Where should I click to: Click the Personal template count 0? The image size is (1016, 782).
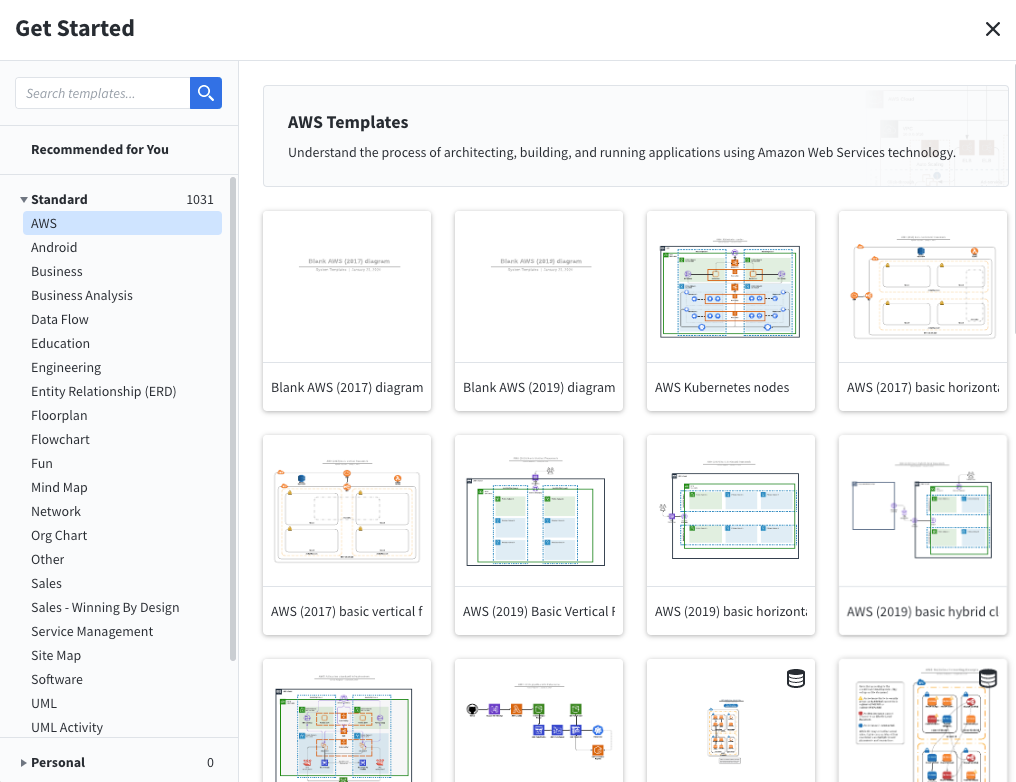click(x=210, y=763)
